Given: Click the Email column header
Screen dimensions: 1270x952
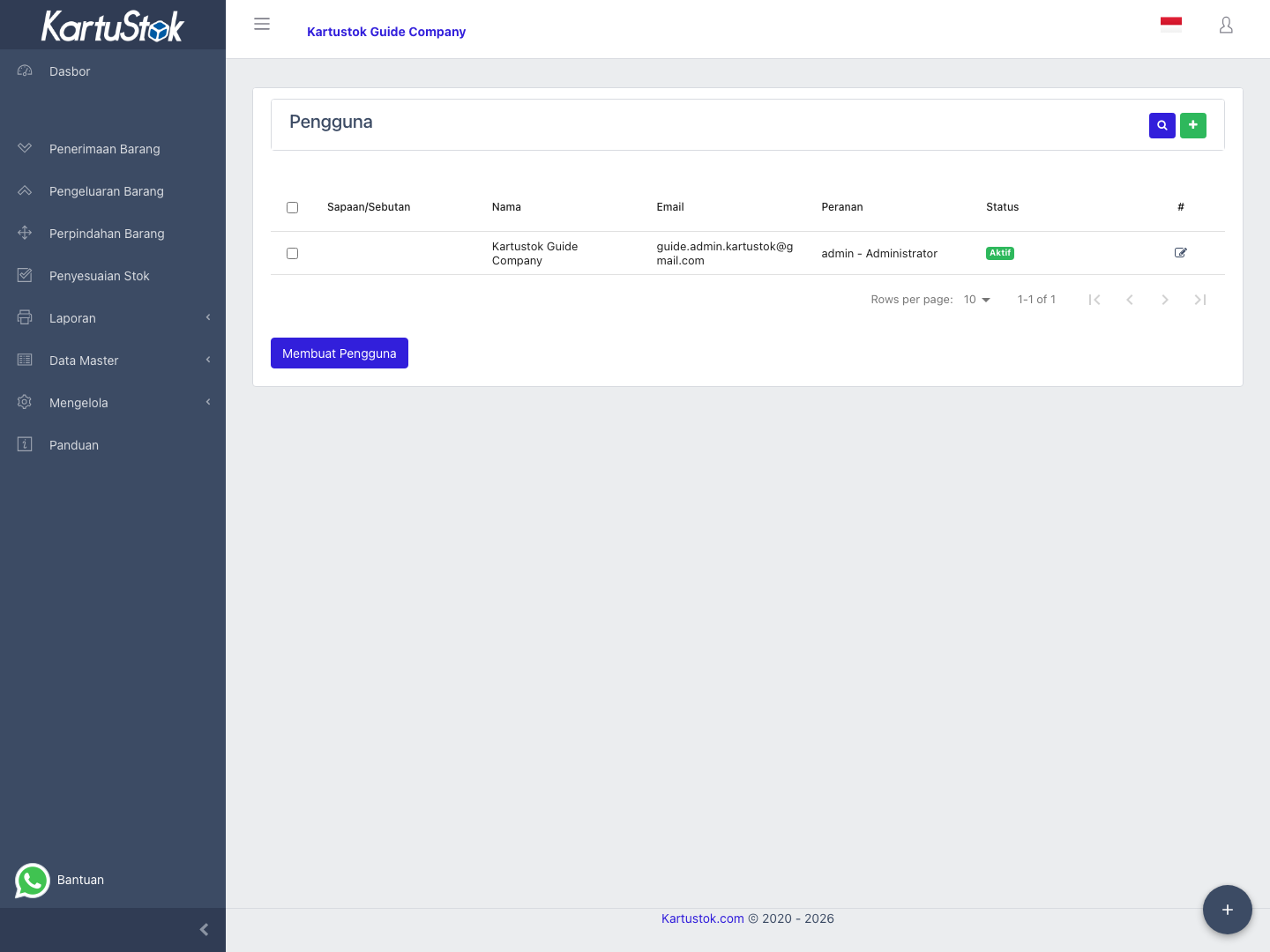Looking at the screenshot, I should coord(670,207).
